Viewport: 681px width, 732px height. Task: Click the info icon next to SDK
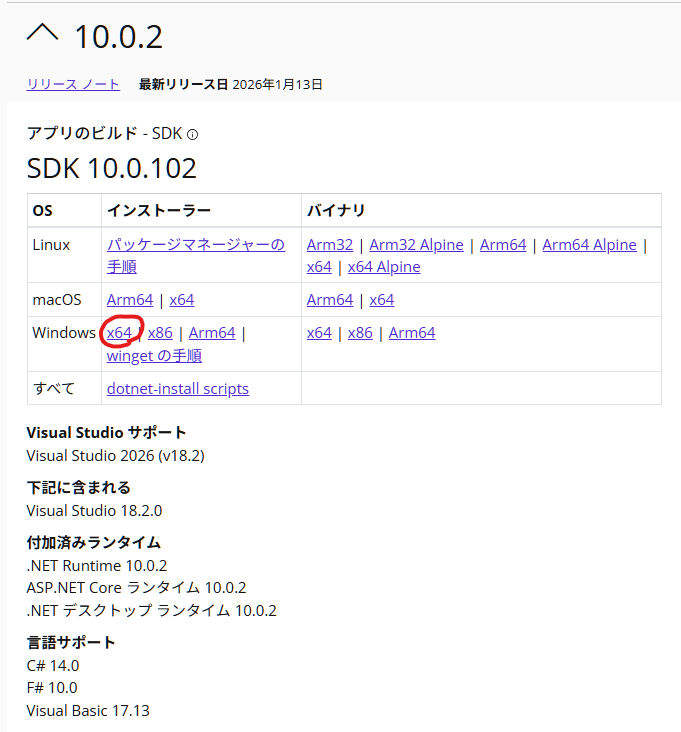point(193,134)
